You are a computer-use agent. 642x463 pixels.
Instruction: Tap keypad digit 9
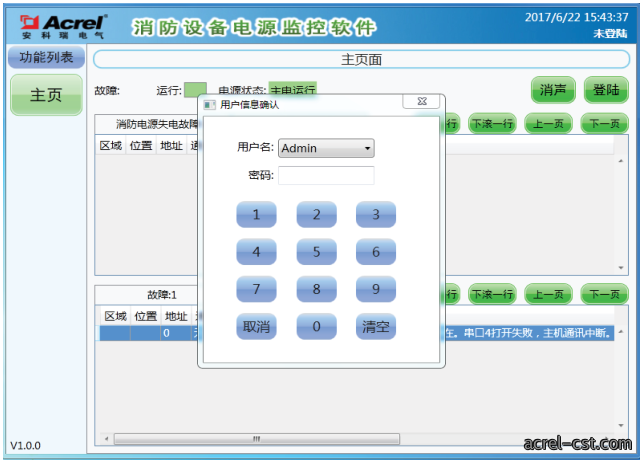[x=376, y=289]
